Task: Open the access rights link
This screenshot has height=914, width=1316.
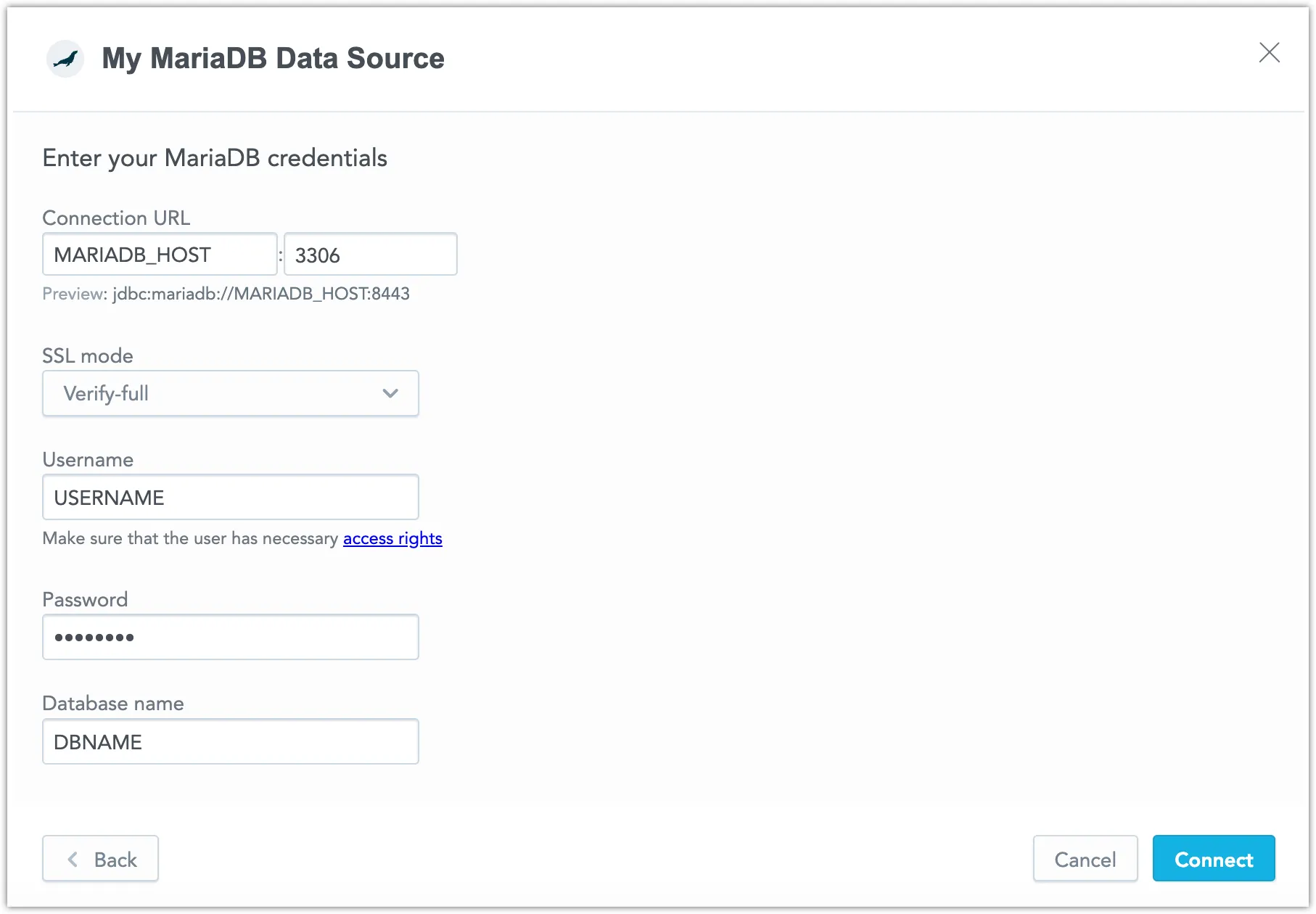Action: coord(392,538)
